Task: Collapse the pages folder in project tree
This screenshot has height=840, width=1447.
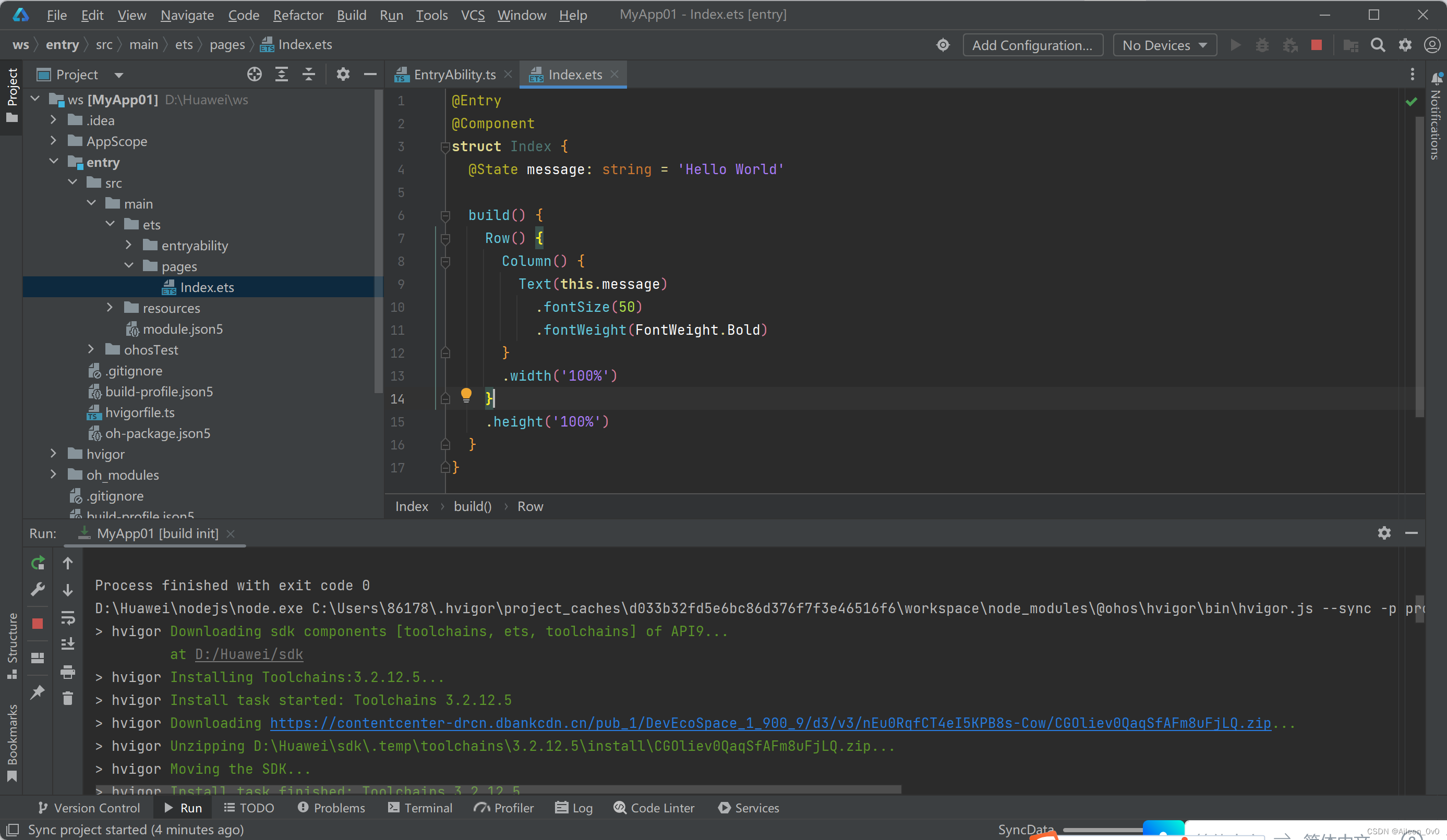Action: (x=129, y=266)
